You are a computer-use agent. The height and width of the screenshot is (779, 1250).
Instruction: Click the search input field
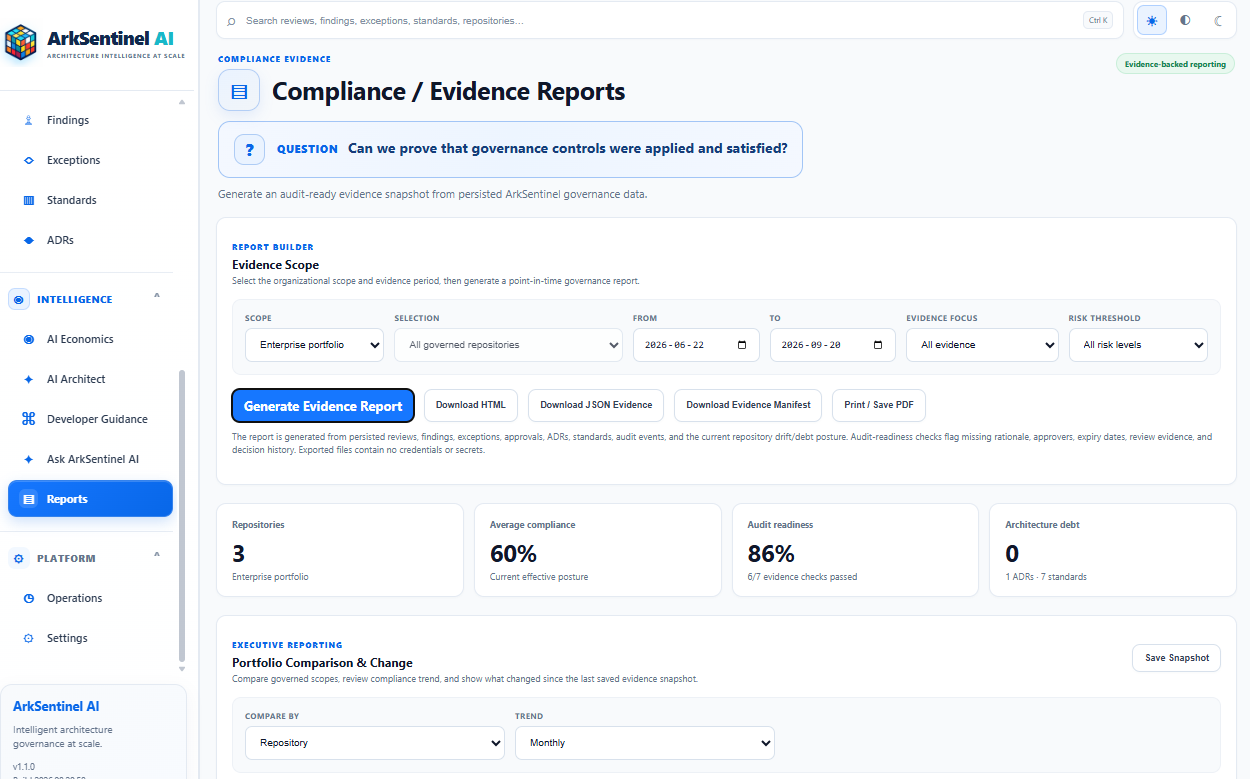click(x=660, y=20)
